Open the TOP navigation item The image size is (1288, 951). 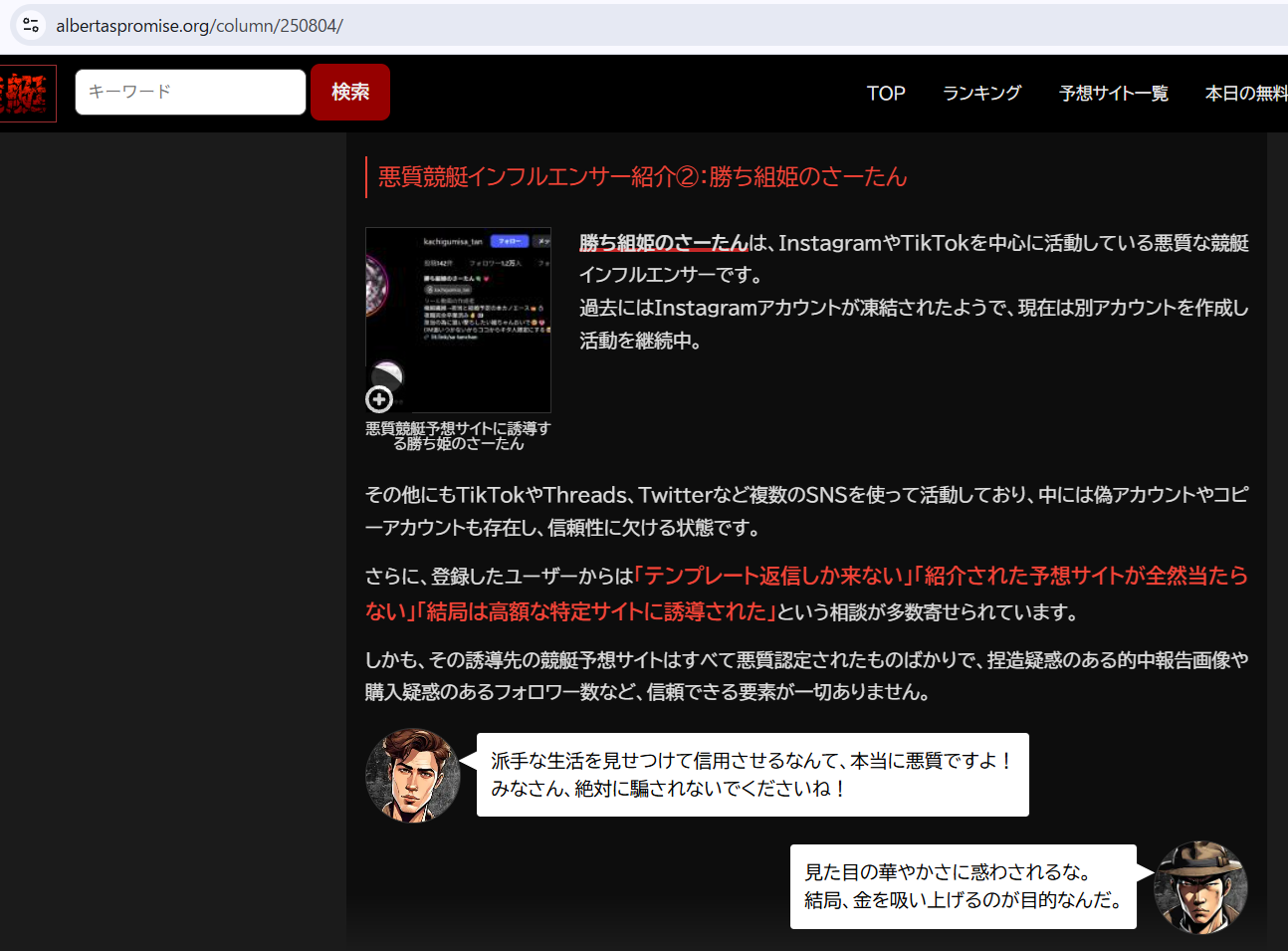[x=885, y=94]
